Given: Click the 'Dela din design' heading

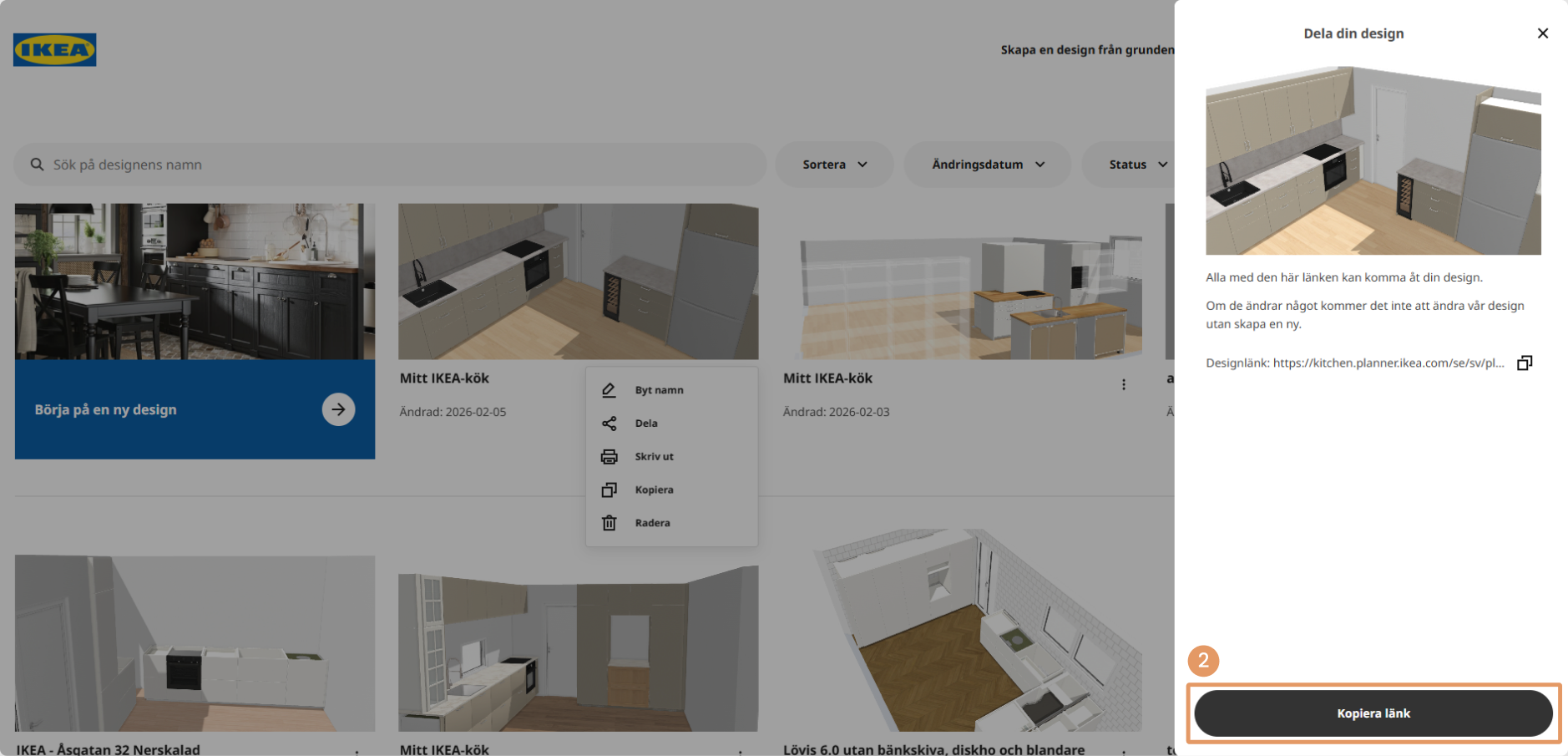Looking at the screenshot, I should point(1353,33).
